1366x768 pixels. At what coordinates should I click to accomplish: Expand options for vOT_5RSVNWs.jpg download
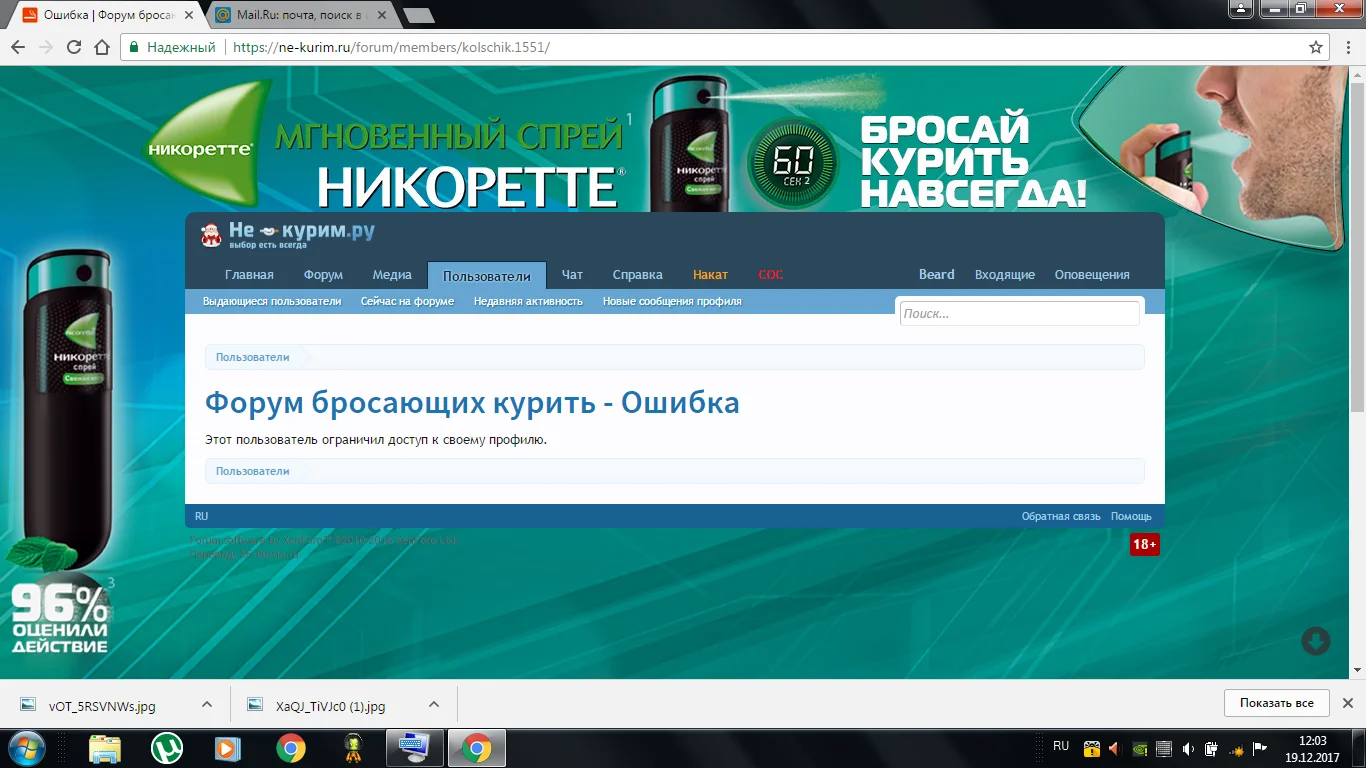207,704
